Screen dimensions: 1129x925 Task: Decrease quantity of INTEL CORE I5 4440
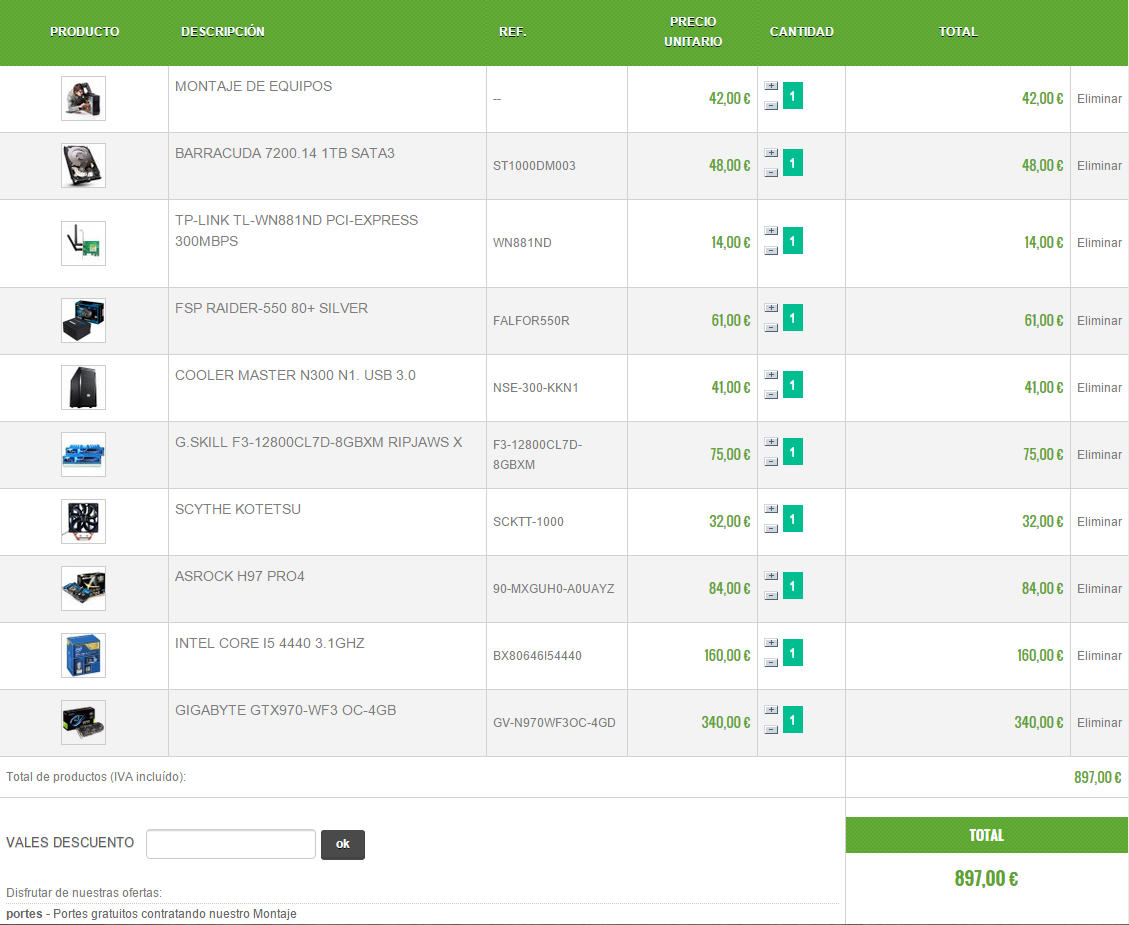[x=771, y=662]
